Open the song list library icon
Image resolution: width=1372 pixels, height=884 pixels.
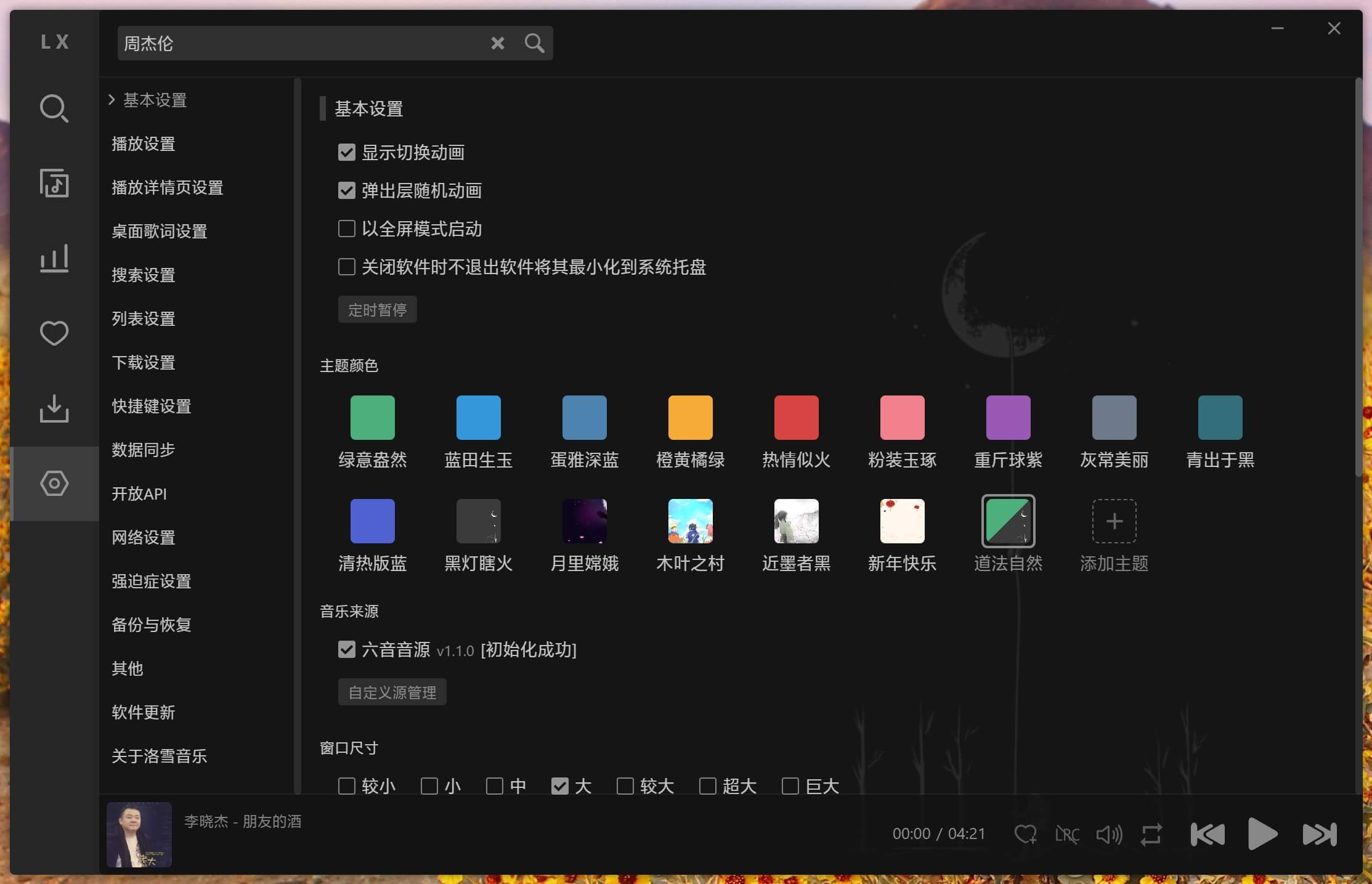coord(54,183)
